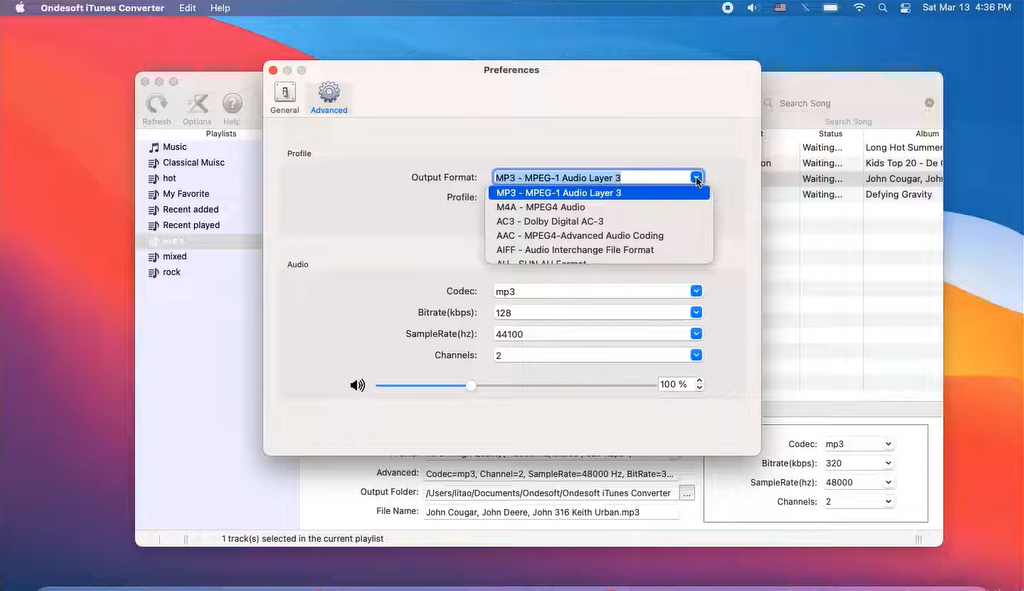Click the Output Folder path field
The height and width of the screenshot is (591, 1024).
tap(551, 493)
